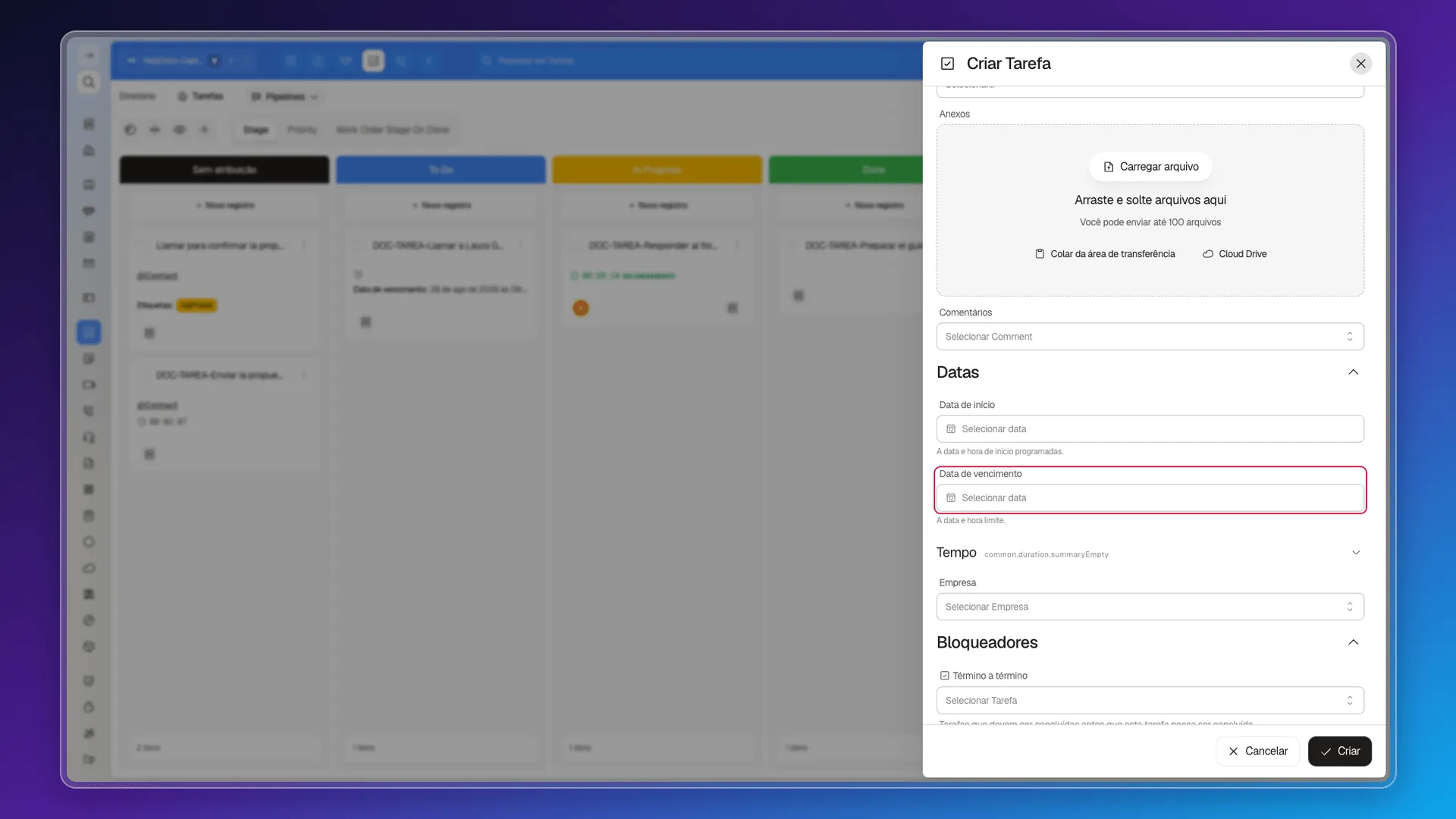Click the file drop zone text area
1456x819 pixels.
tap(1150, 200)
